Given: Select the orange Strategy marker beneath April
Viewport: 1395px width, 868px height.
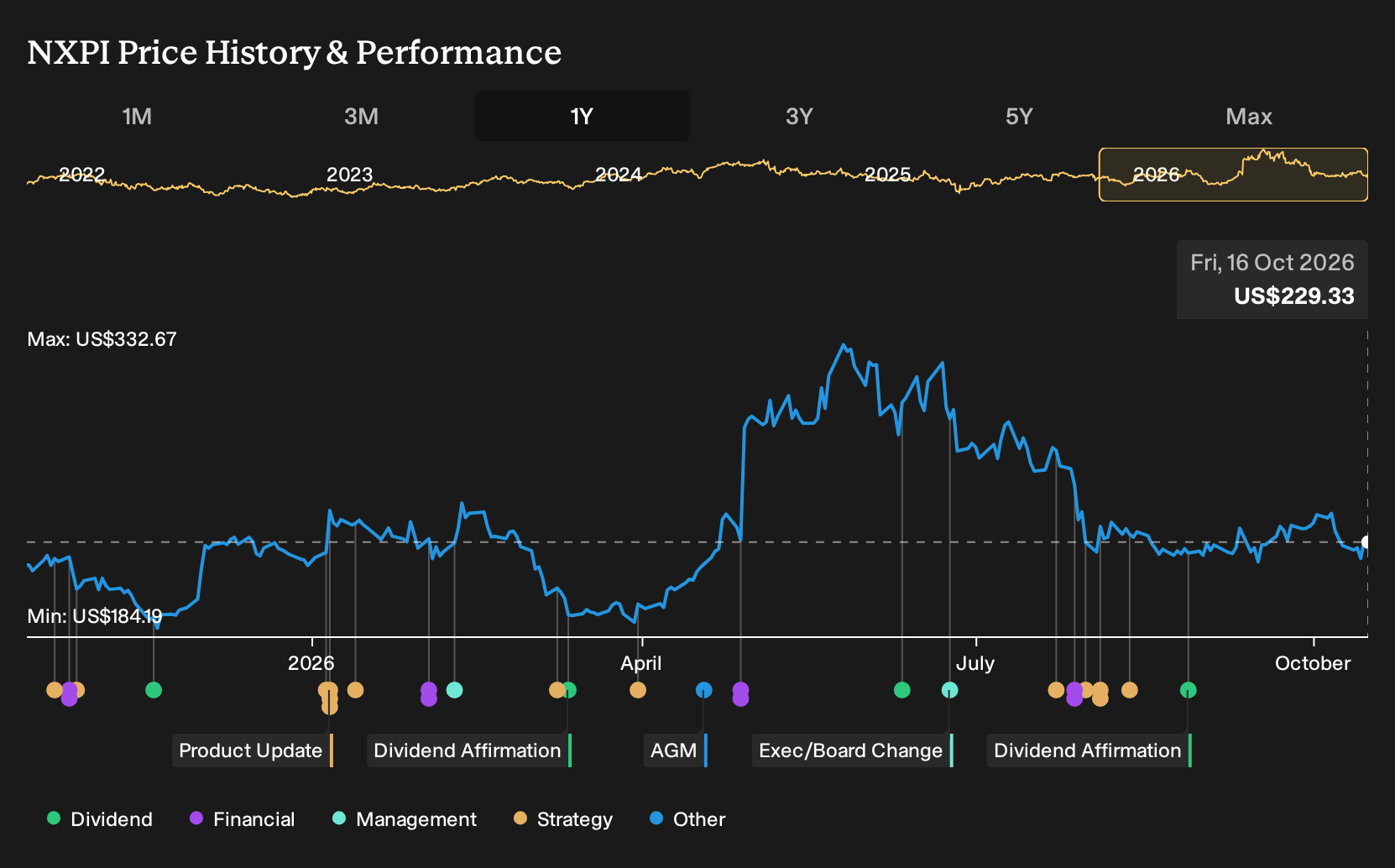Looking at the screenshot, I should [x=638, y=690].
